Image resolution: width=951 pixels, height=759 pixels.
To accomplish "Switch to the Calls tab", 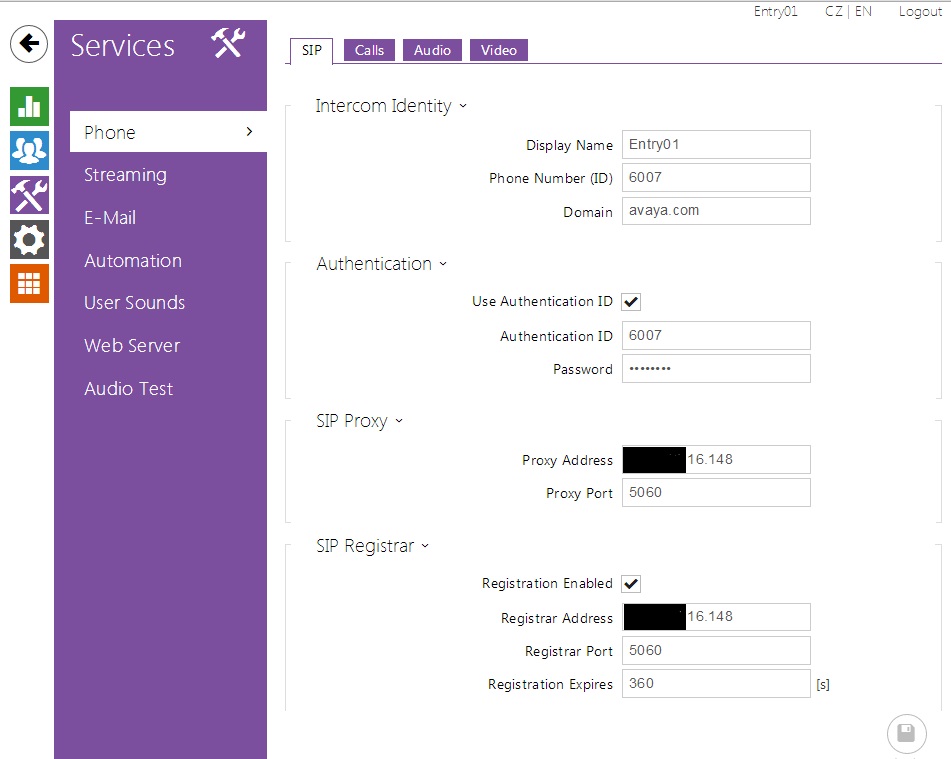I will 369,50.
